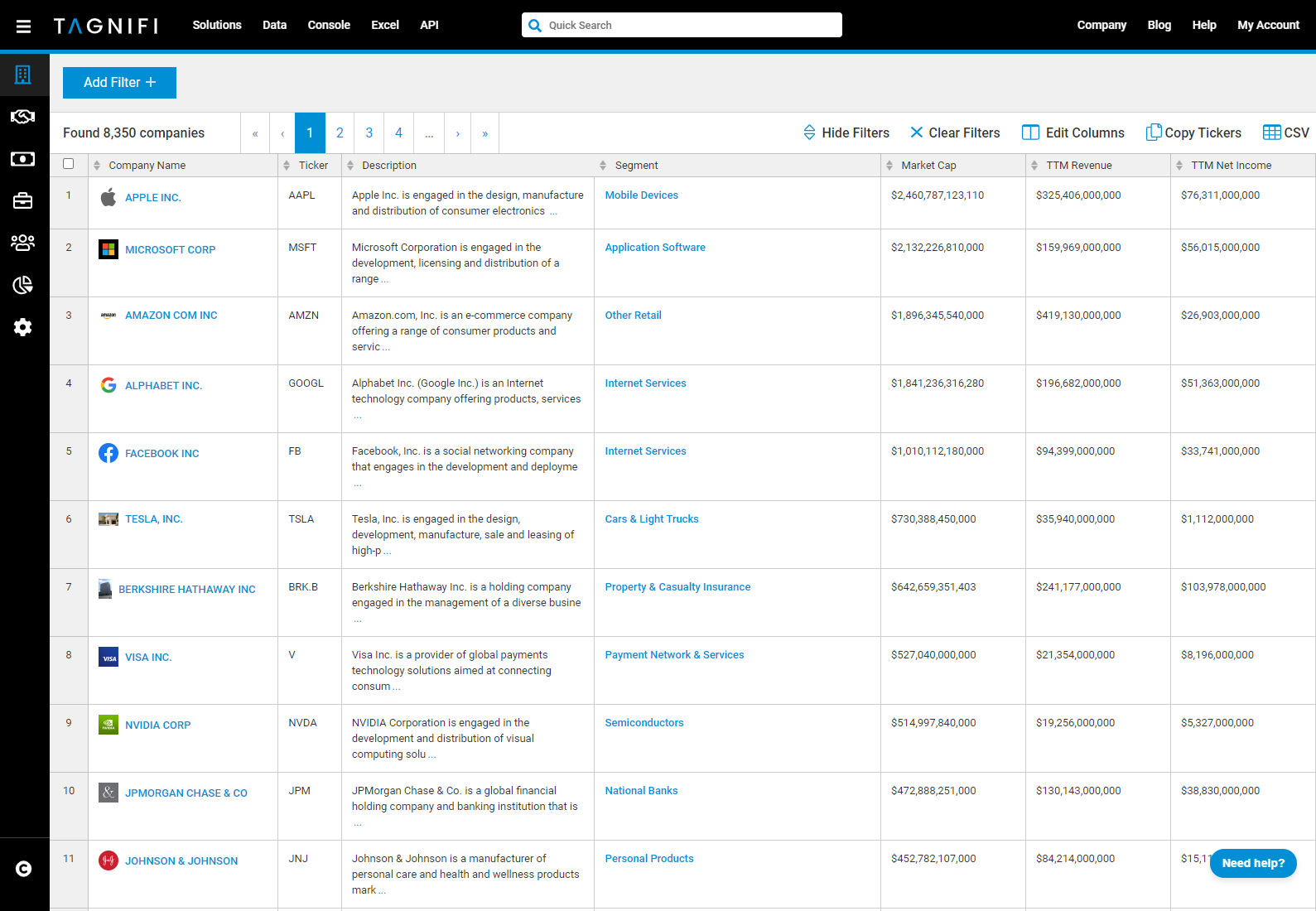Image resolution: width=1316 pixels, height=911 pixels.
Task: Open Edit Columns
Action: point(1073,133)
